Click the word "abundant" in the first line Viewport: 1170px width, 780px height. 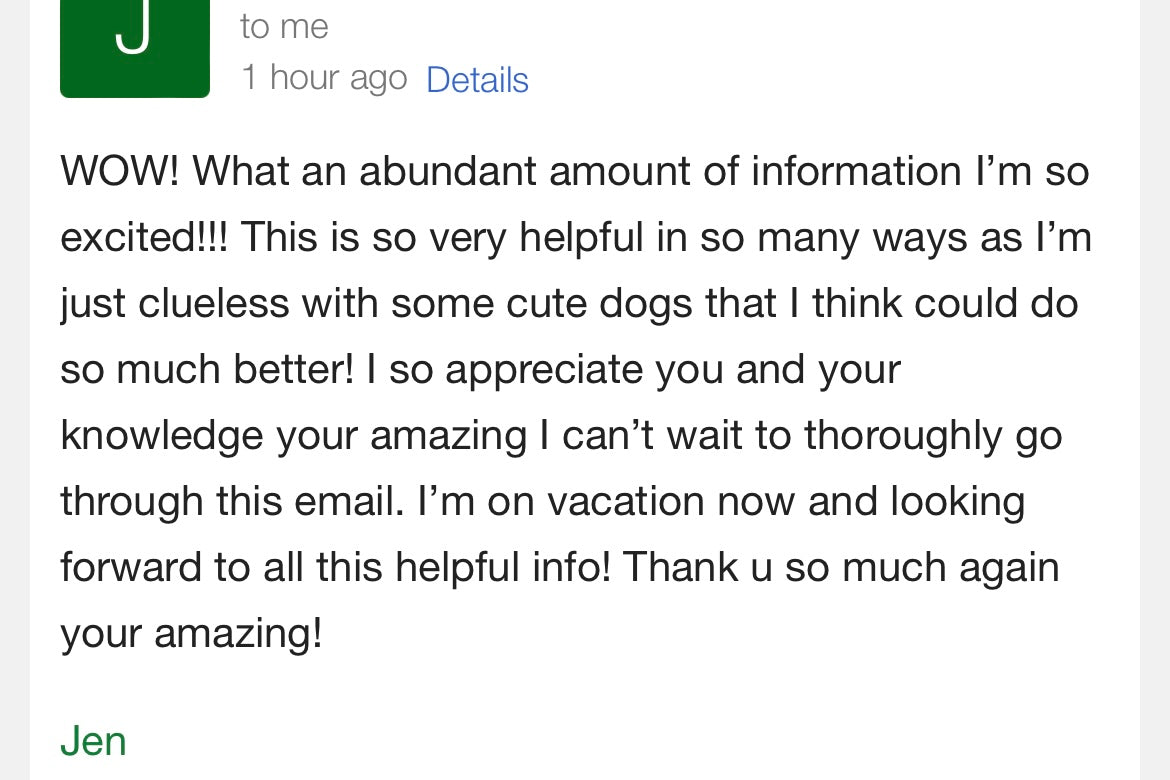pyautogui.click(x=448, y=172)
